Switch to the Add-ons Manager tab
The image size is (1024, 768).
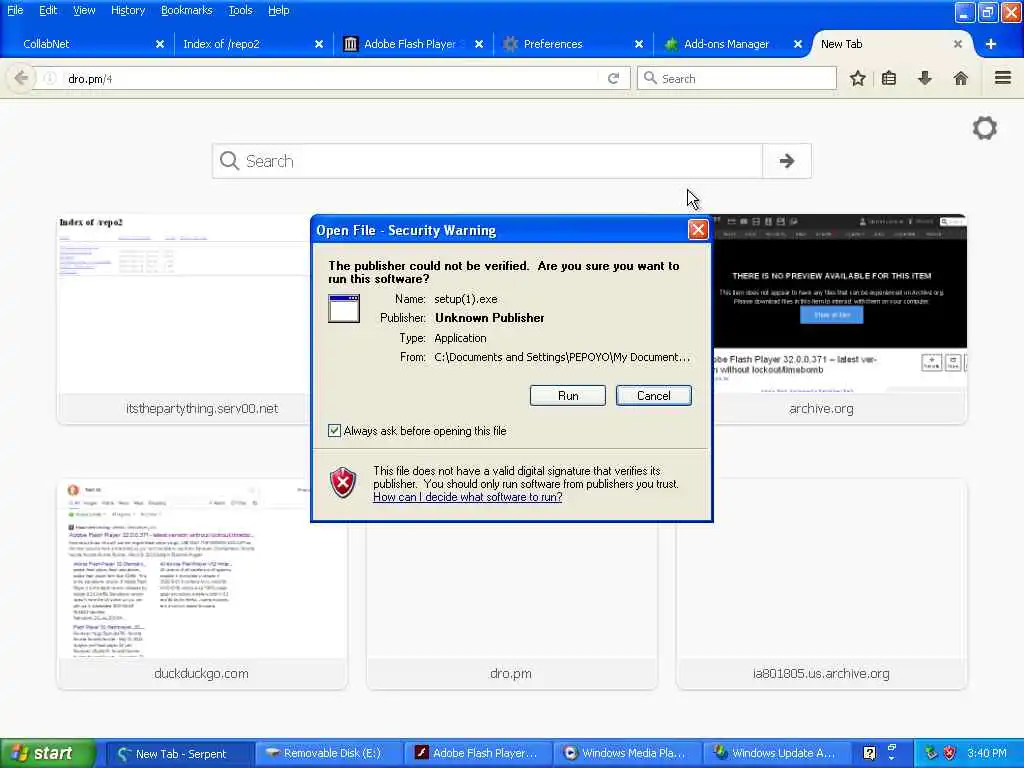(725, 44)
